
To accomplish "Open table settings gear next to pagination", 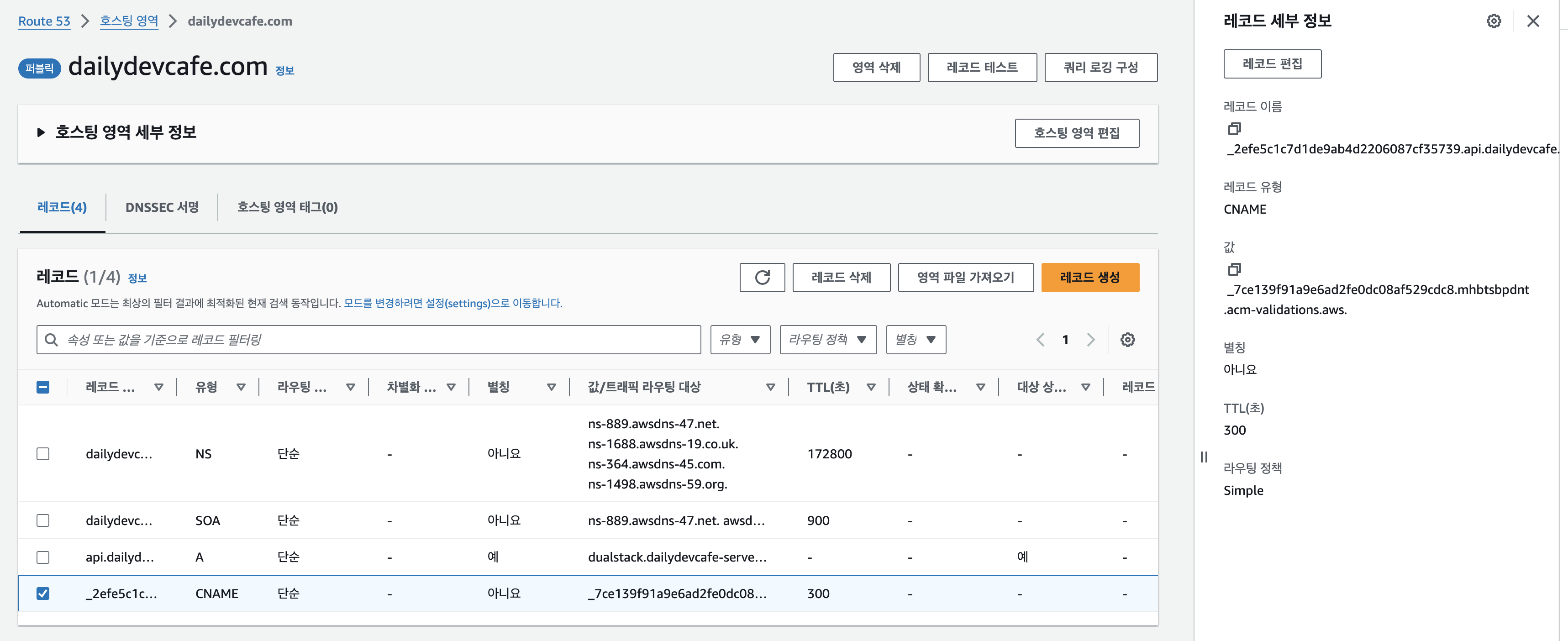I will pyautogui.click(x=1127, y=340).
